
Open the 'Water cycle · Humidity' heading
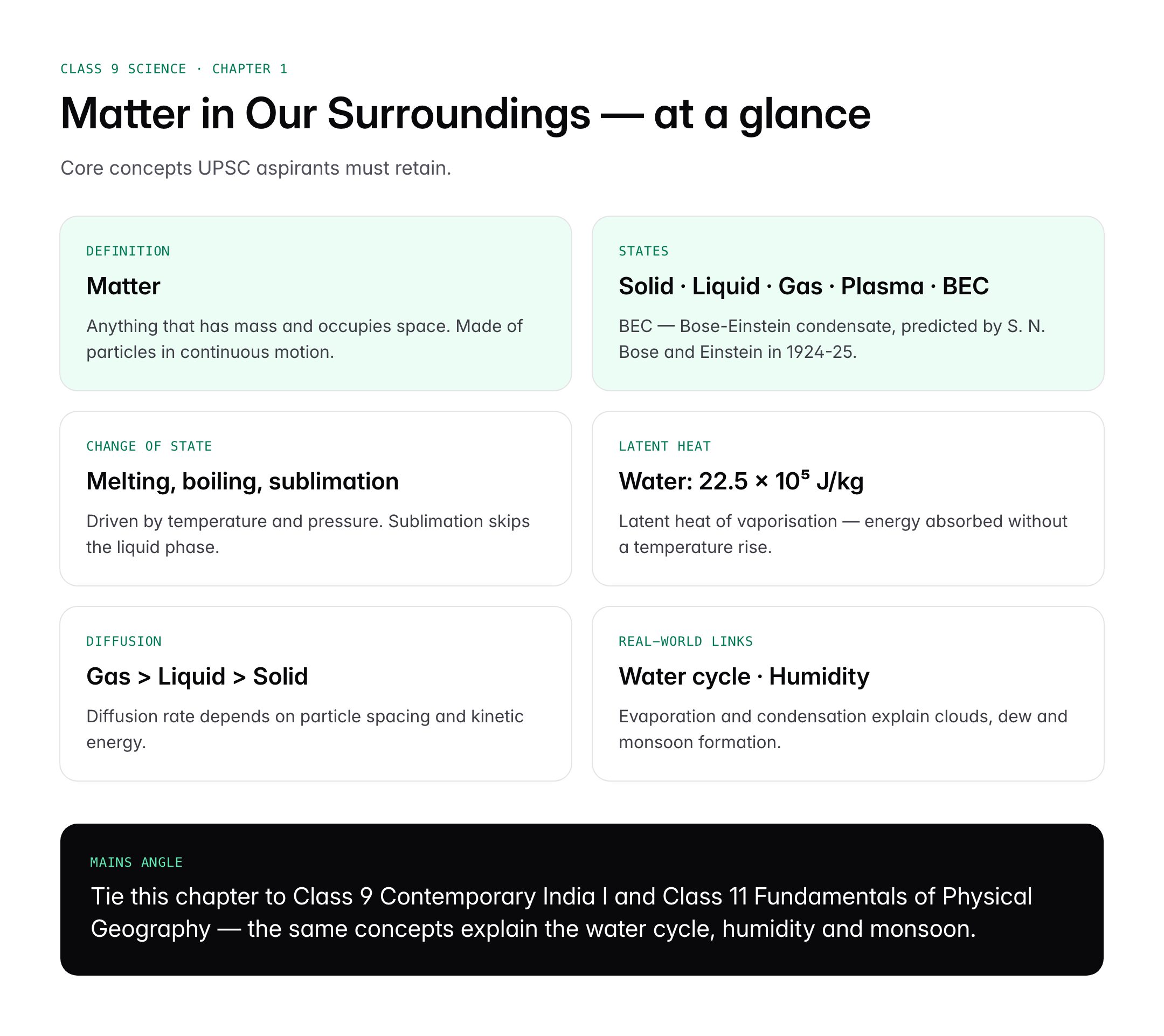(x=744, y=676)
